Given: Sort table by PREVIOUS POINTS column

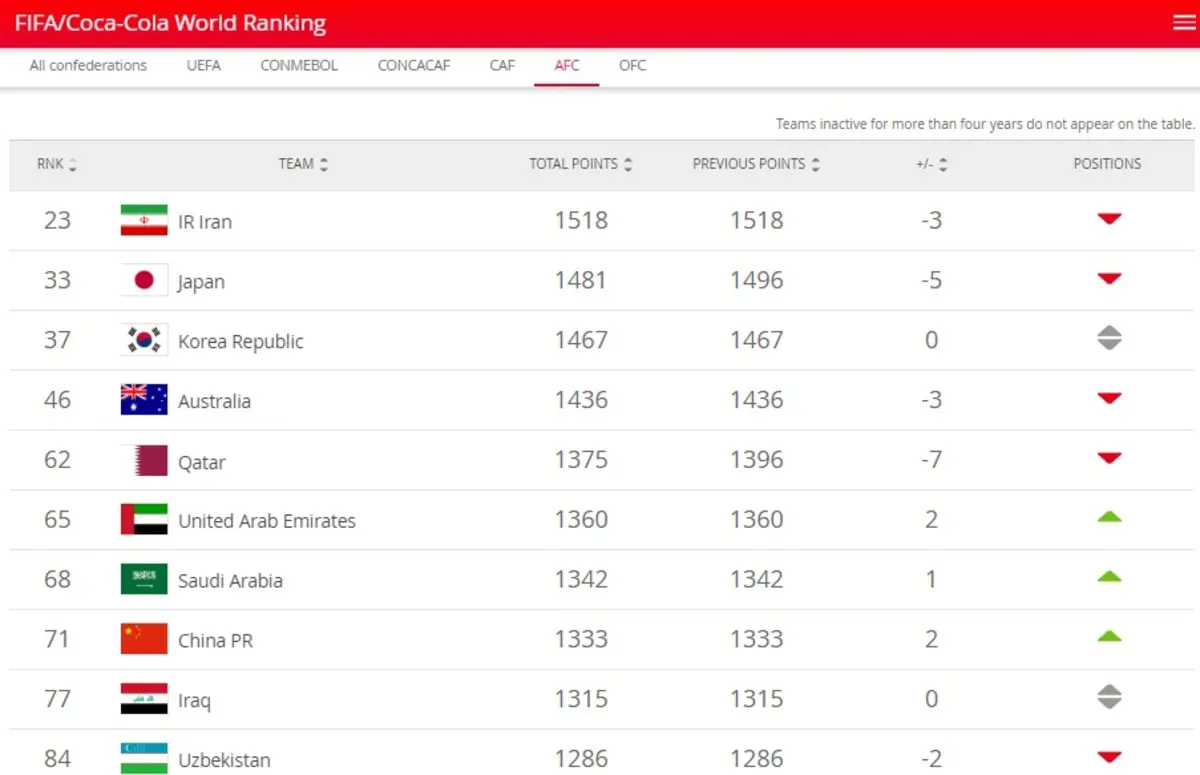Looking at the screenshot, I should pos(756,164).
